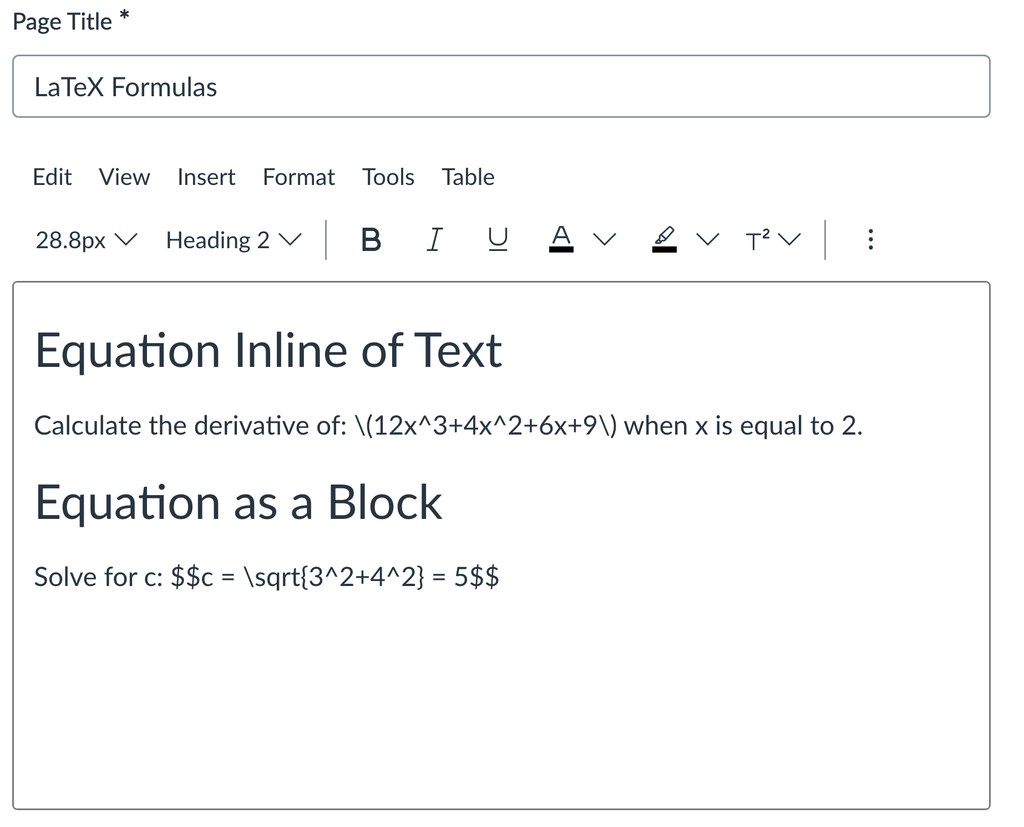Expand the superscript/subscript dropdown arrow

[x=790, y=240]
